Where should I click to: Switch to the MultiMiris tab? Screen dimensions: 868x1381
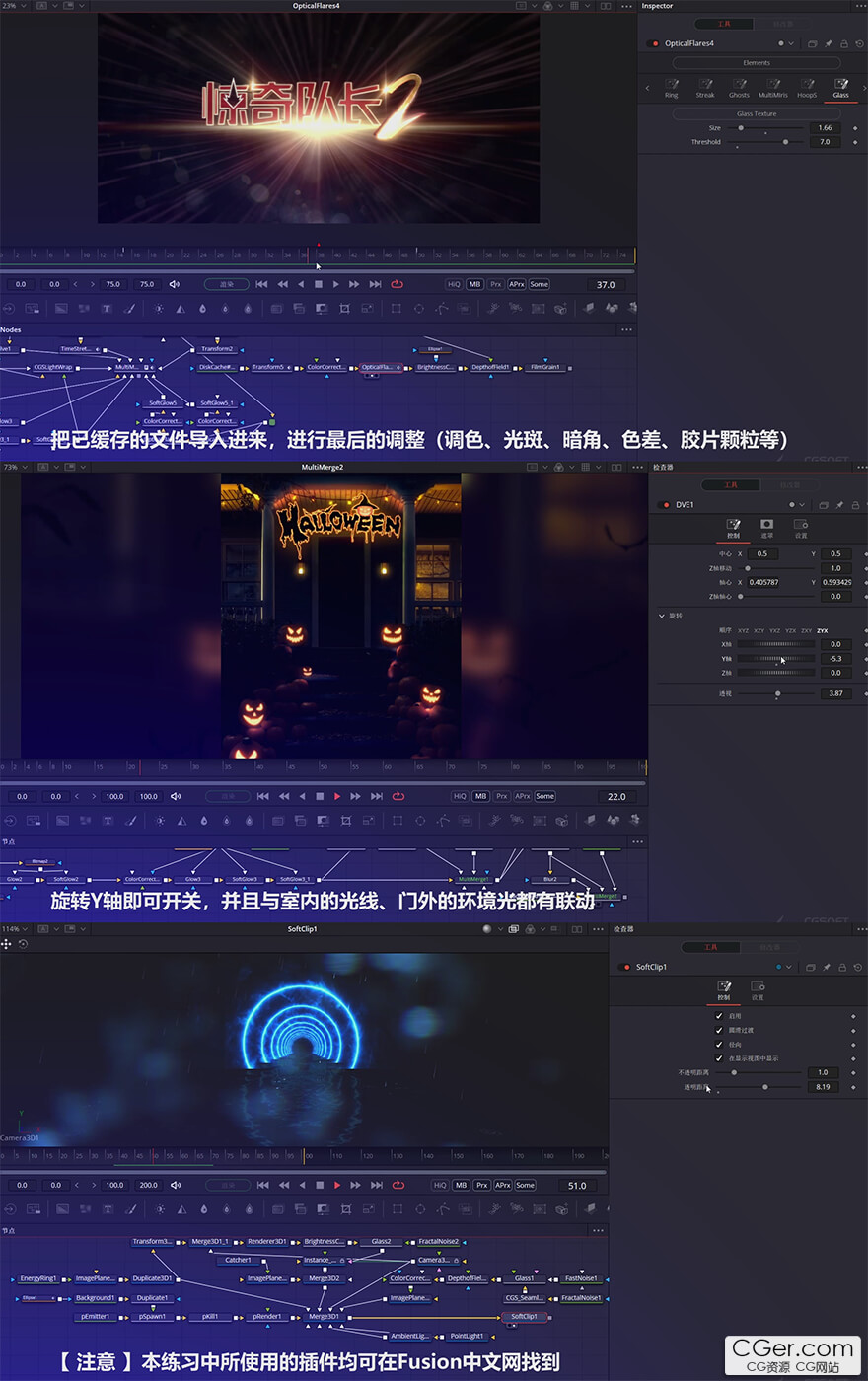coord(773,89)
